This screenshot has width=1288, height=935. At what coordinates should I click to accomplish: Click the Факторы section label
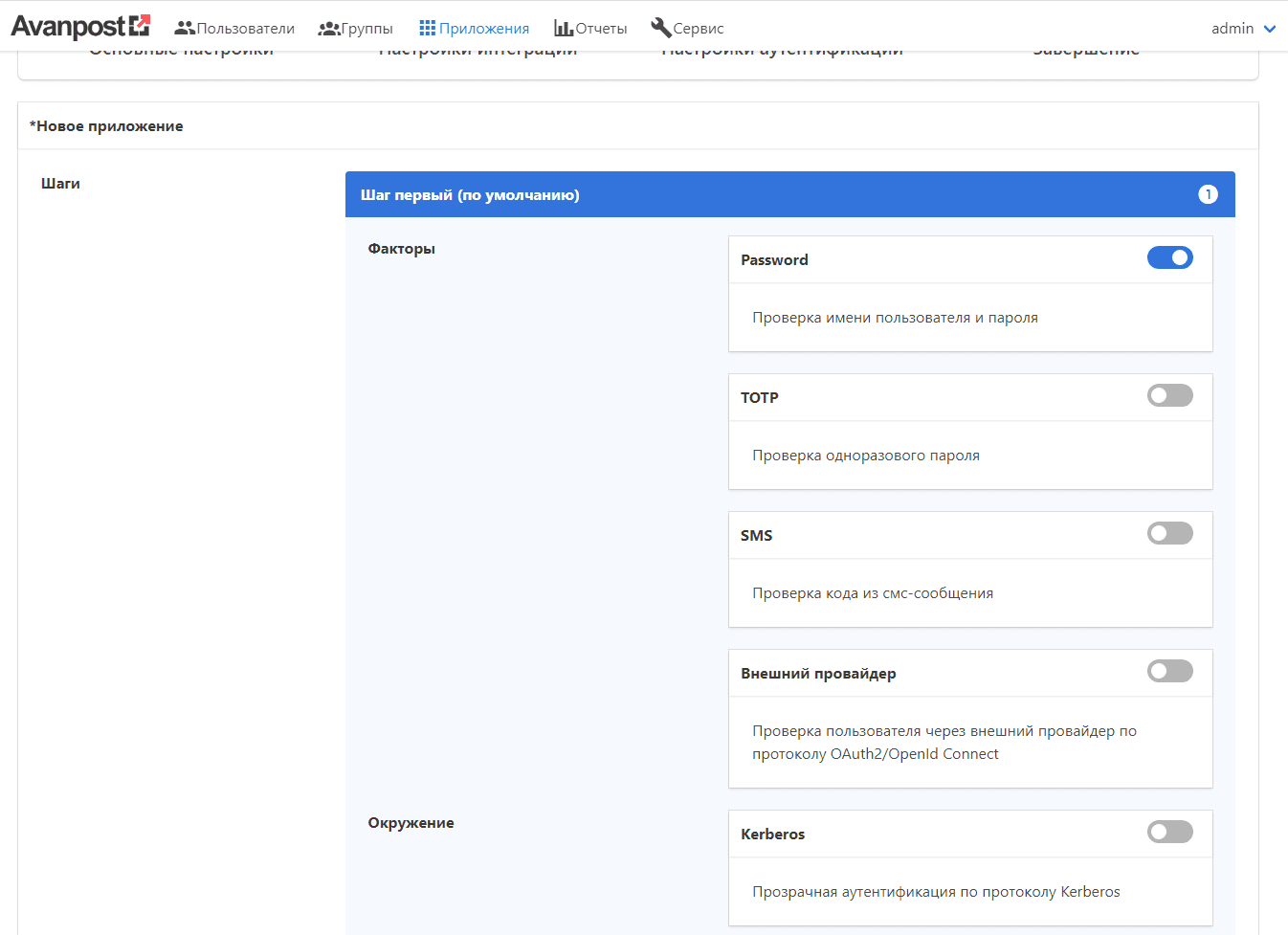(x=402, y=249)
